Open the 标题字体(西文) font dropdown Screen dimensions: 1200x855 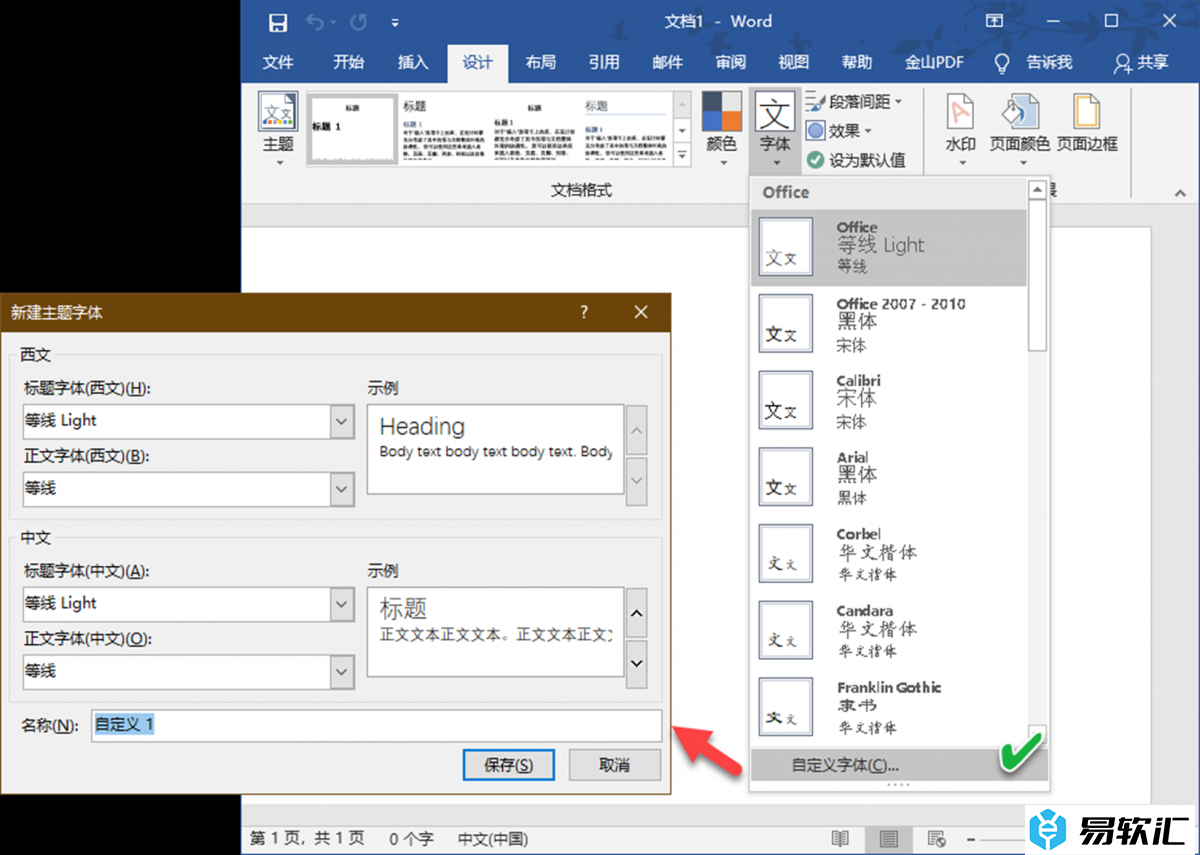342,421
